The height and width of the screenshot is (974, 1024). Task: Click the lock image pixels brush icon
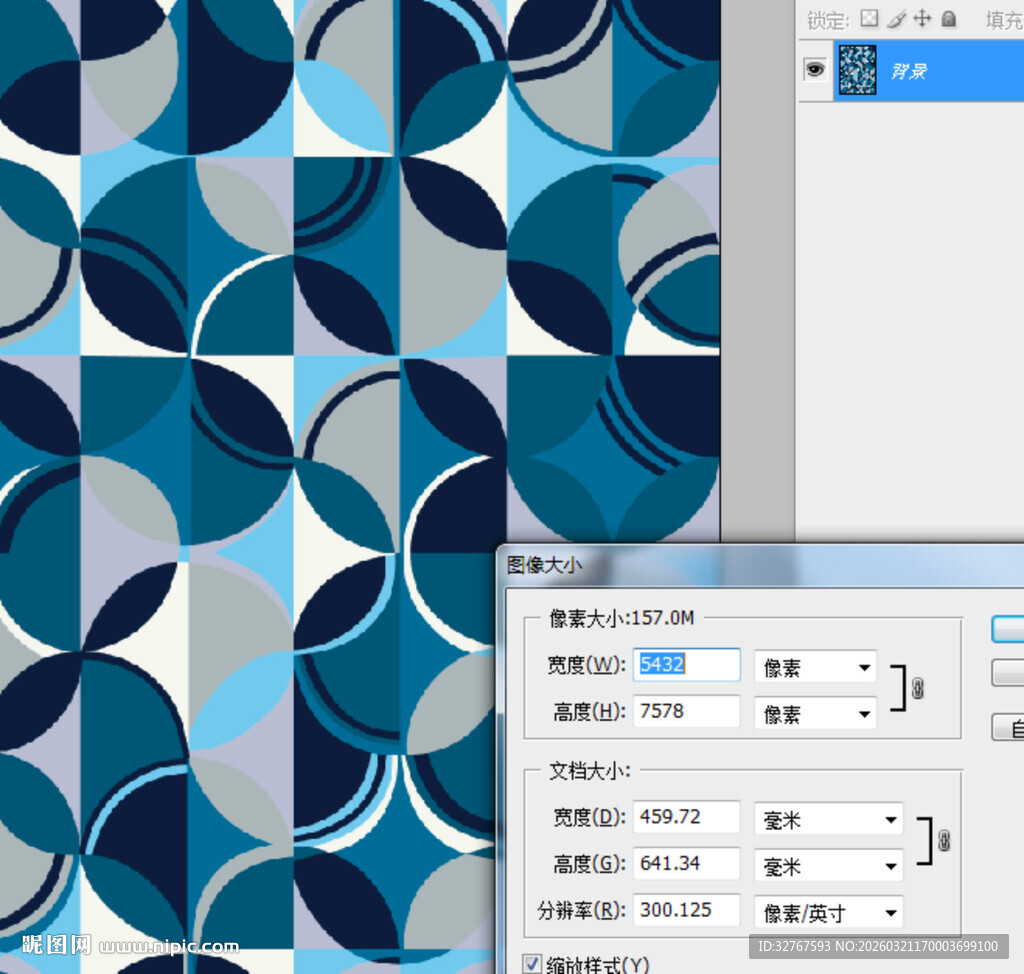(x=896, y=19)
